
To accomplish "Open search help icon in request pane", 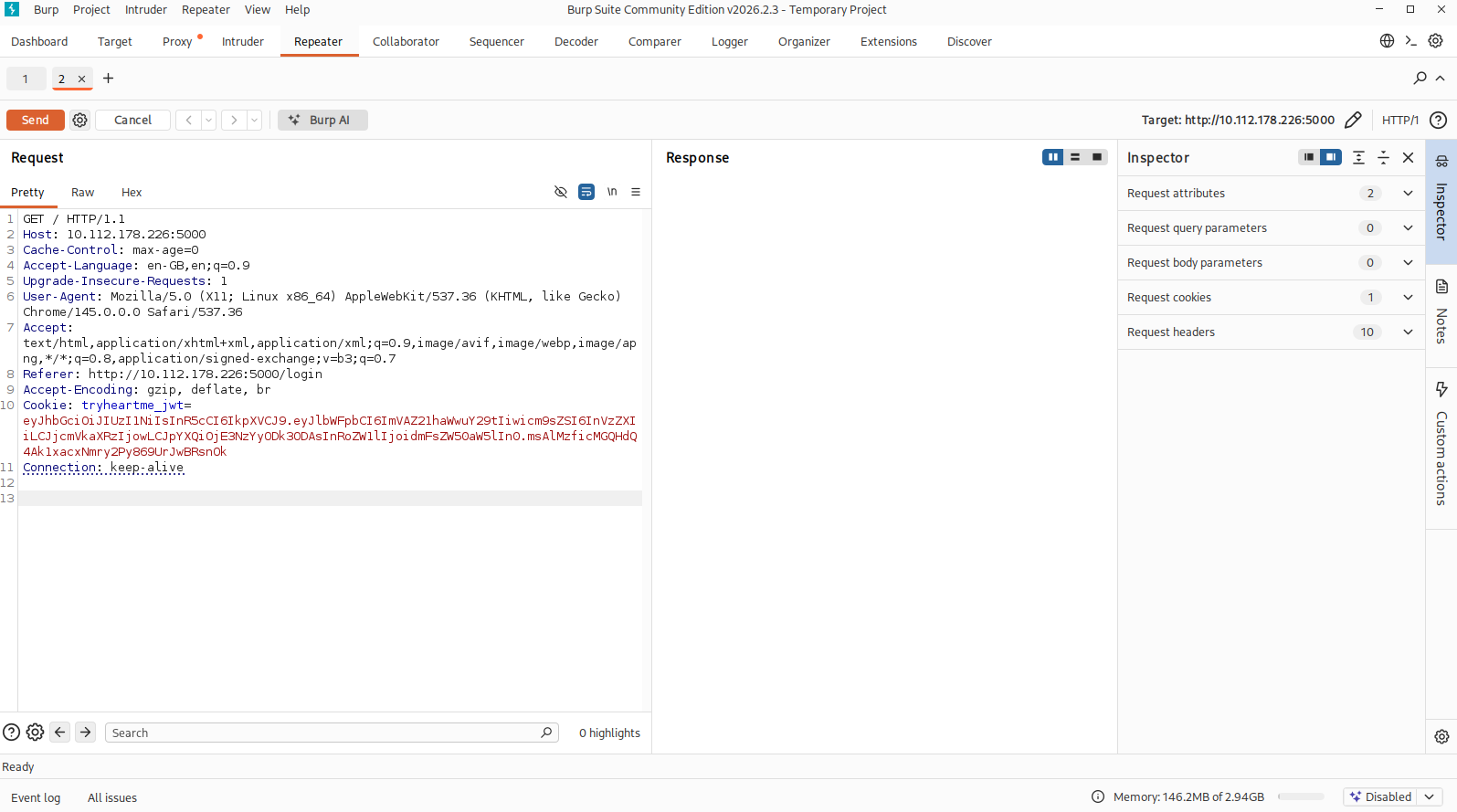I will pyautogui.click(x=11, y=732).
